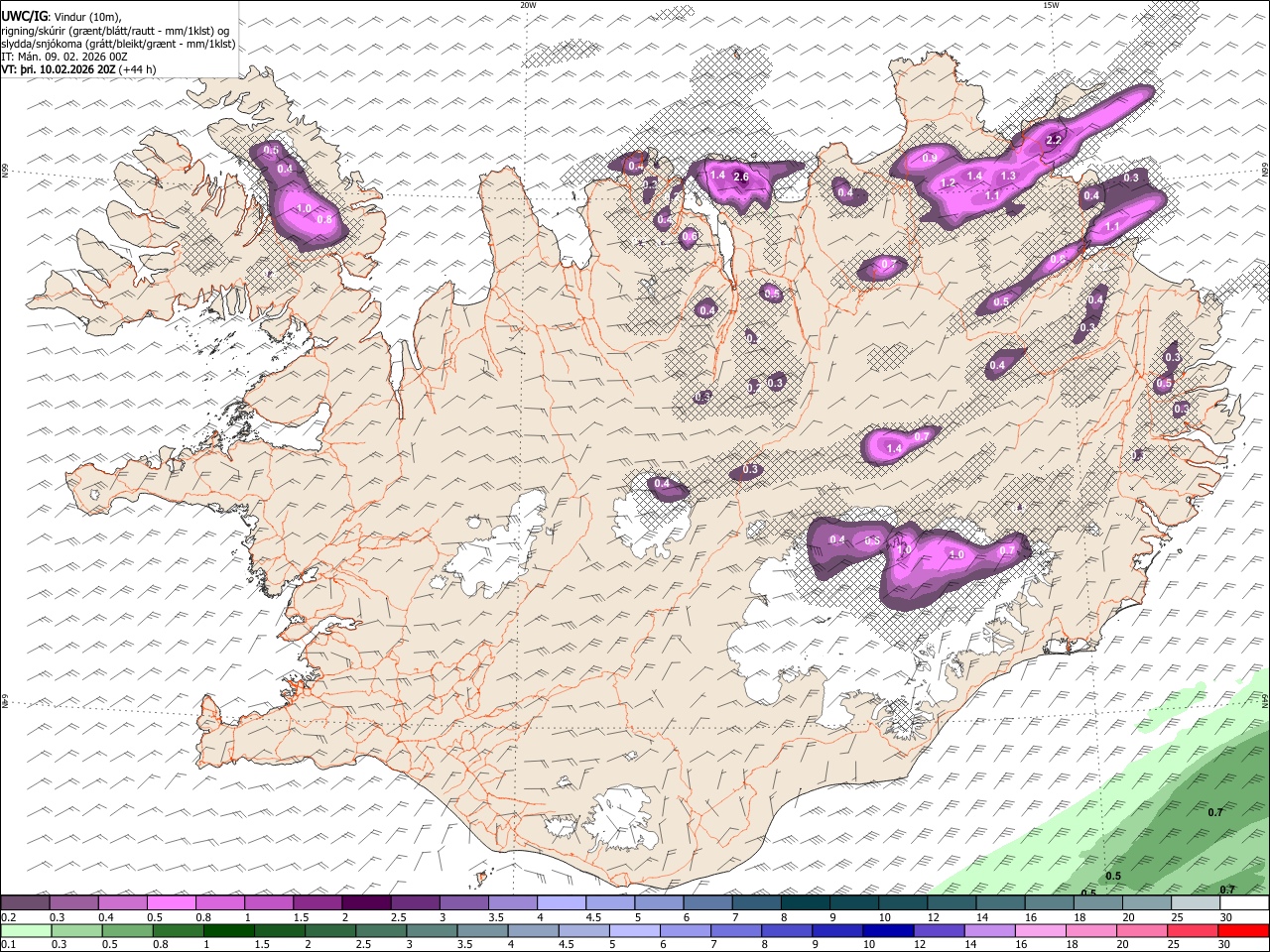Click the 0.1 label under the rain legend

click(x=7, y=945)
